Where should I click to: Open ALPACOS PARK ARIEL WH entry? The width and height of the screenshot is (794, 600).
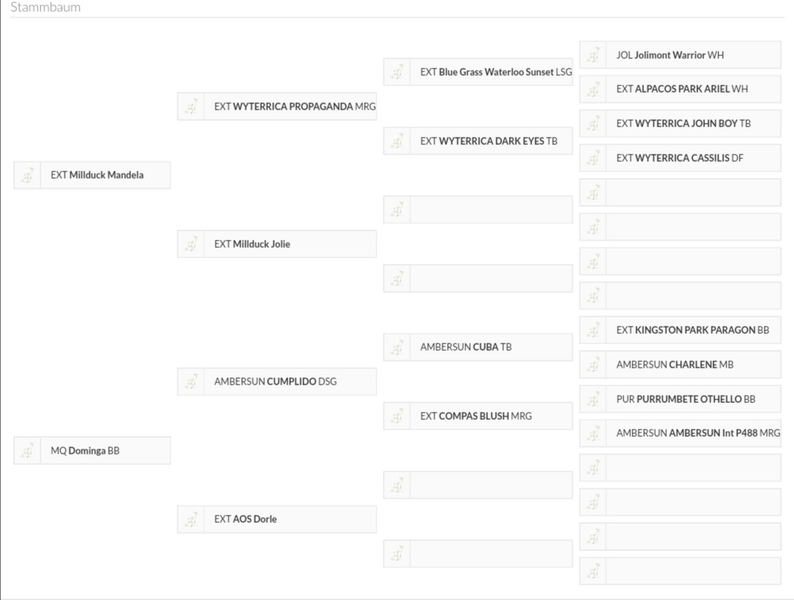click(682, 89)
